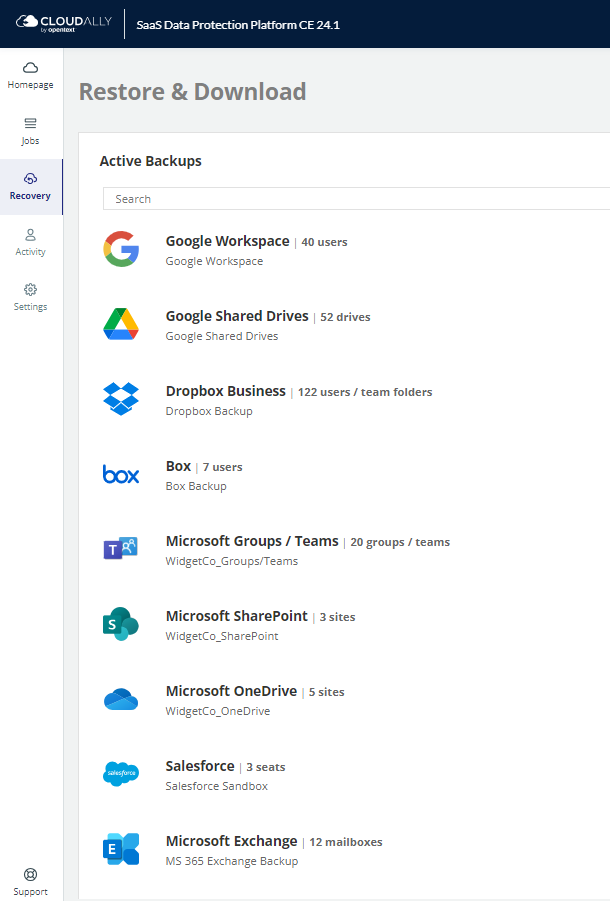The image size is (610, 901).
Task: Select the Recovery menu label
Action: coord(30,195)
